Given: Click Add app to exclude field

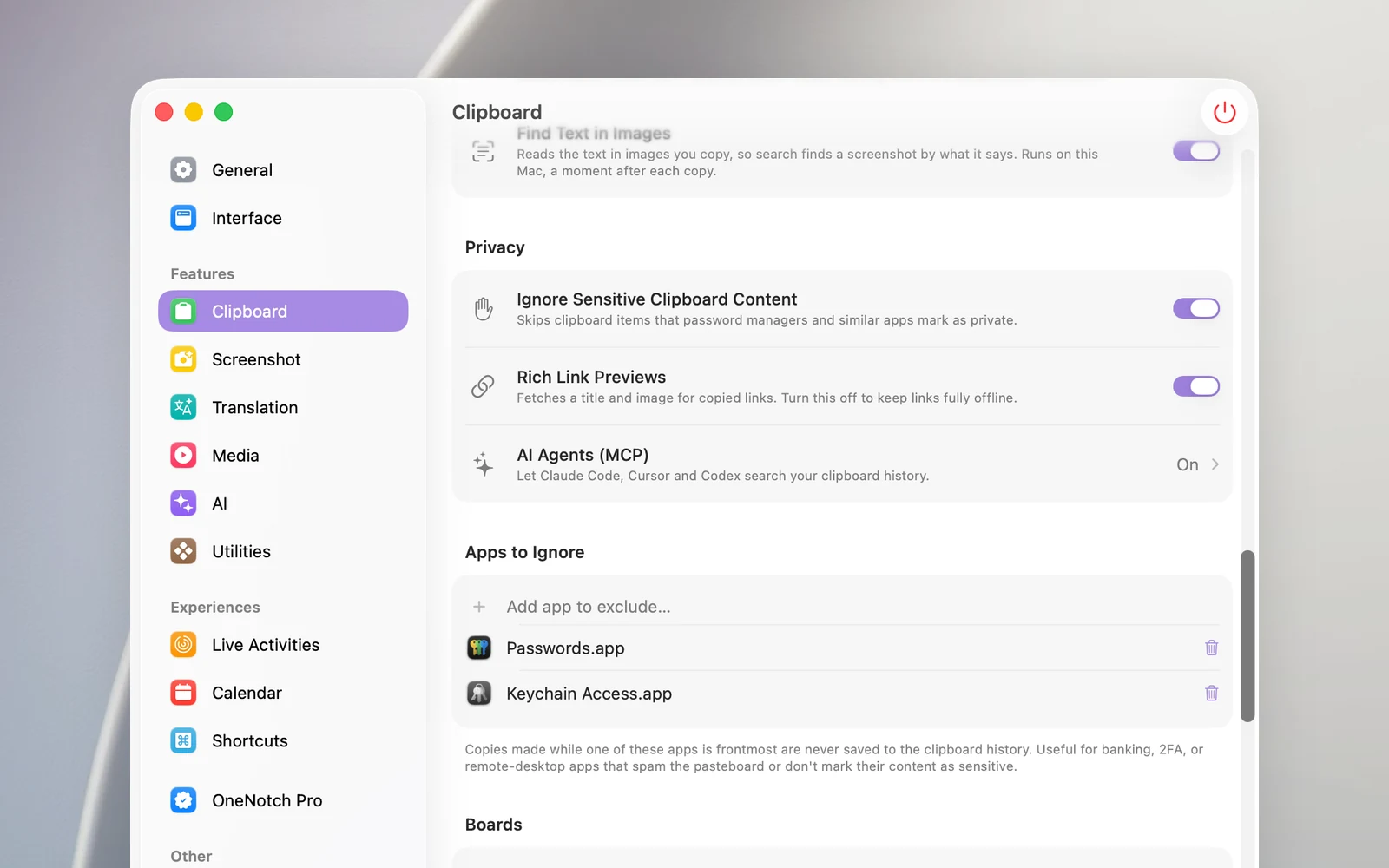Looking at the screenshot, I should point(842,607).
